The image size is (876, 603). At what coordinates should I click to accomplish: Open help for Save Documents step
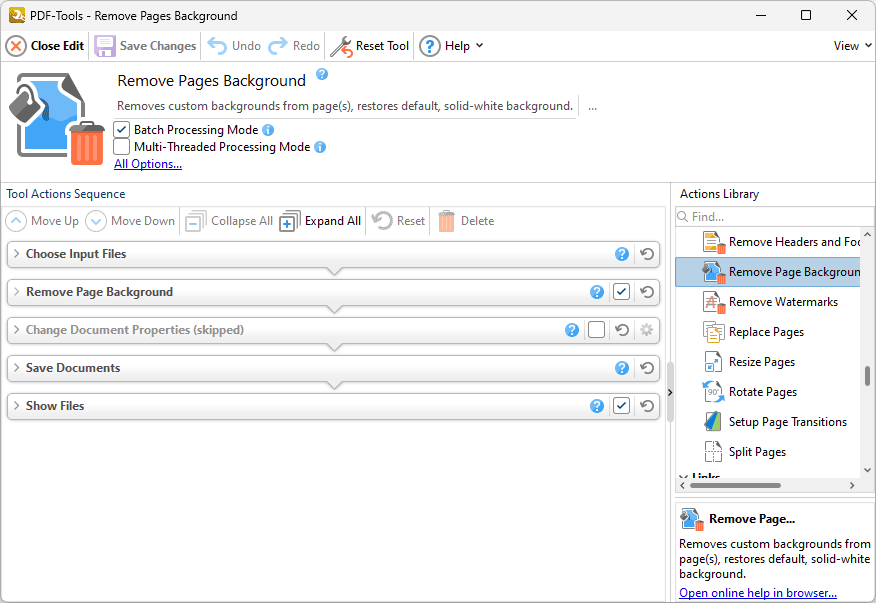pos(622,368)
